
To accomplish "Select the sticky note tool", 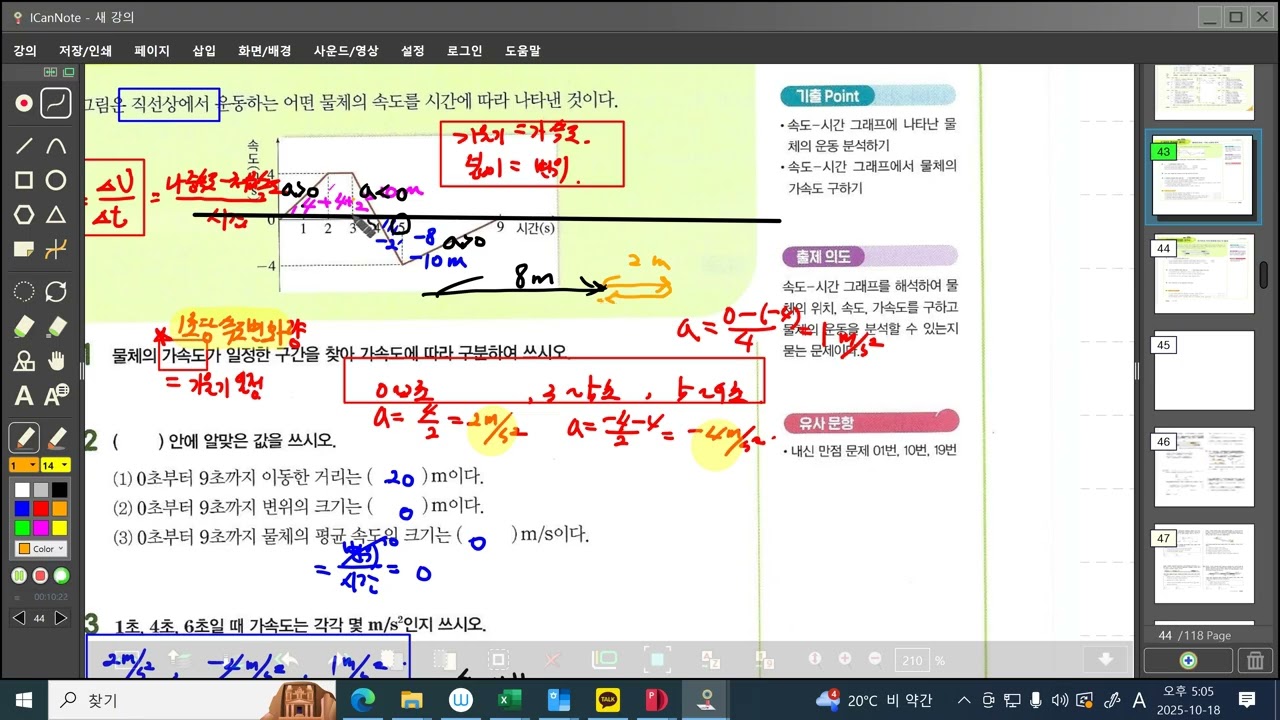I will 24,249.
